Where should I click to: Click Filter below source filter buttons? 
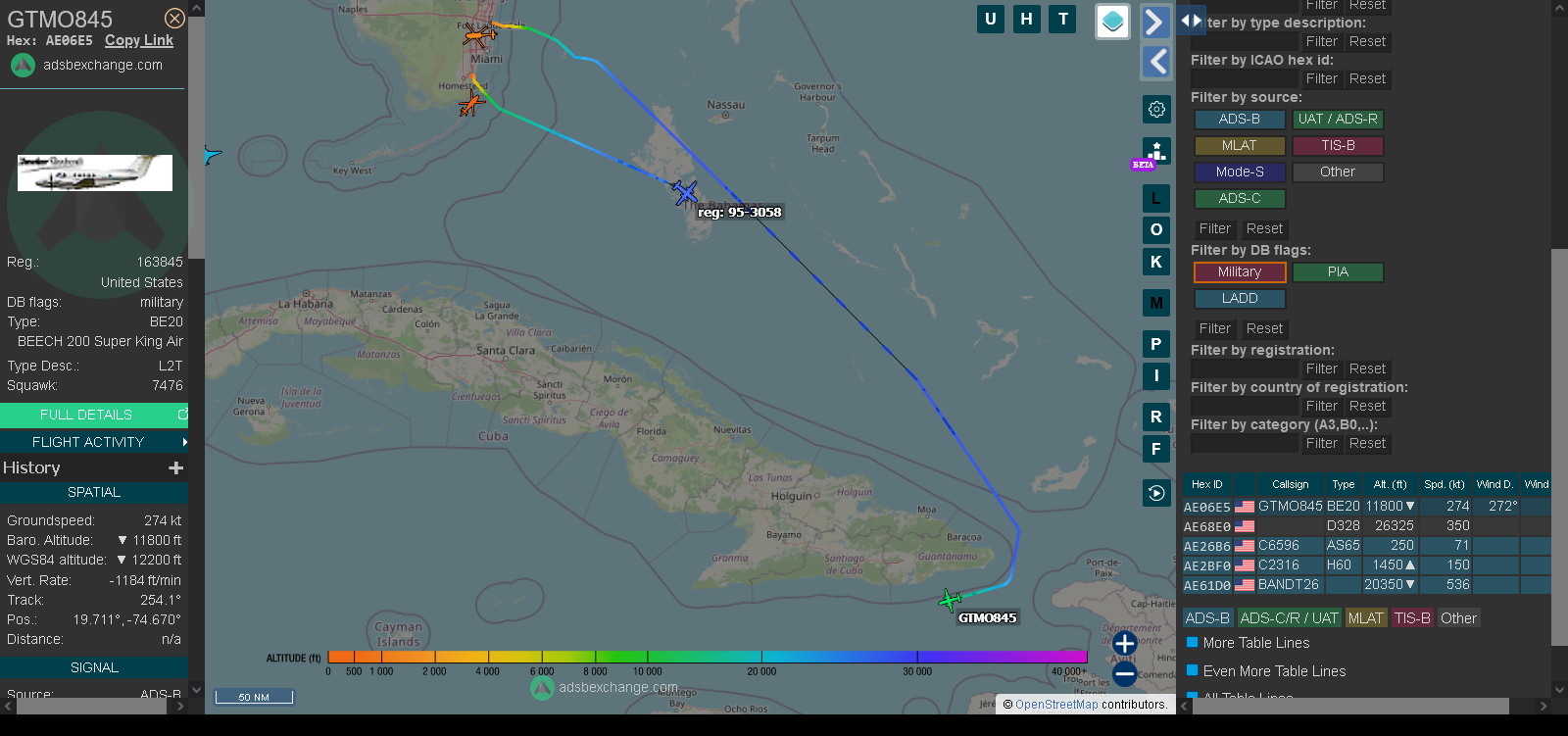pyautogui.click(x=1214, y=228)
